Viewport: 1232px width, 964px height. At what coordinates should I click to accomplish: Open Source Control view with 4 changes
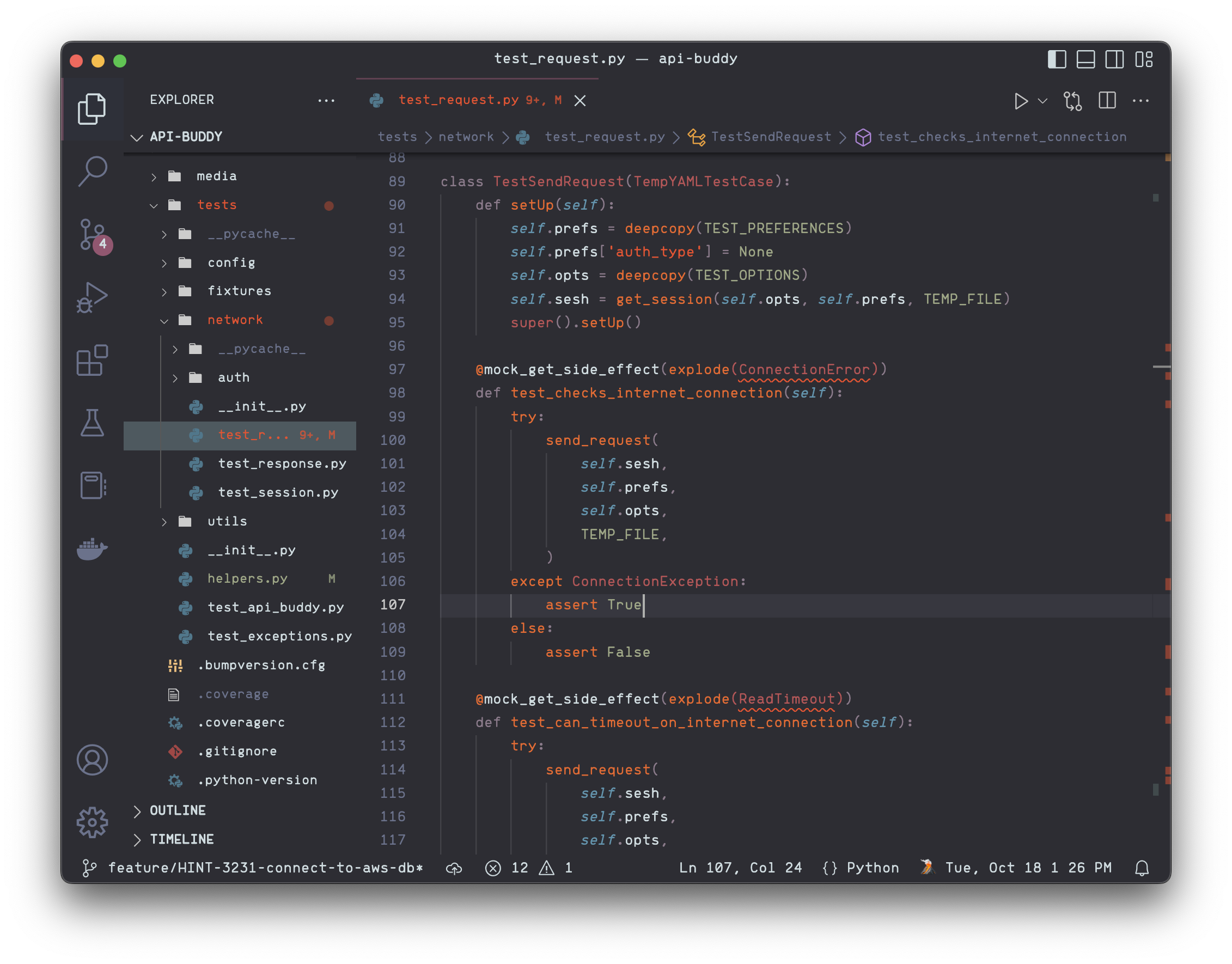coord(92,234)
